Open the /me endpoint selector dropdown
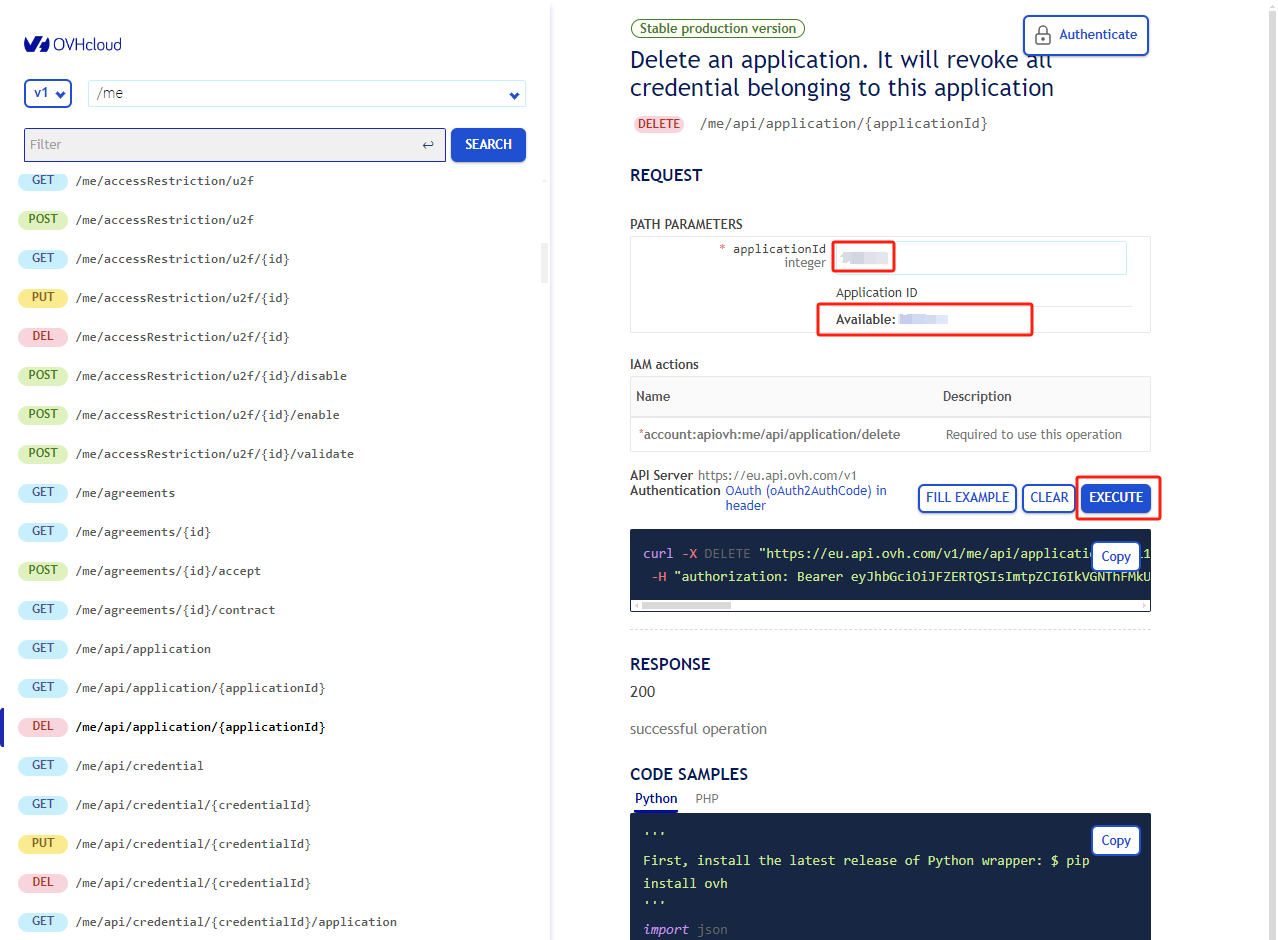The width and height of the screenshot is (1278, 940). click(307, 93)
